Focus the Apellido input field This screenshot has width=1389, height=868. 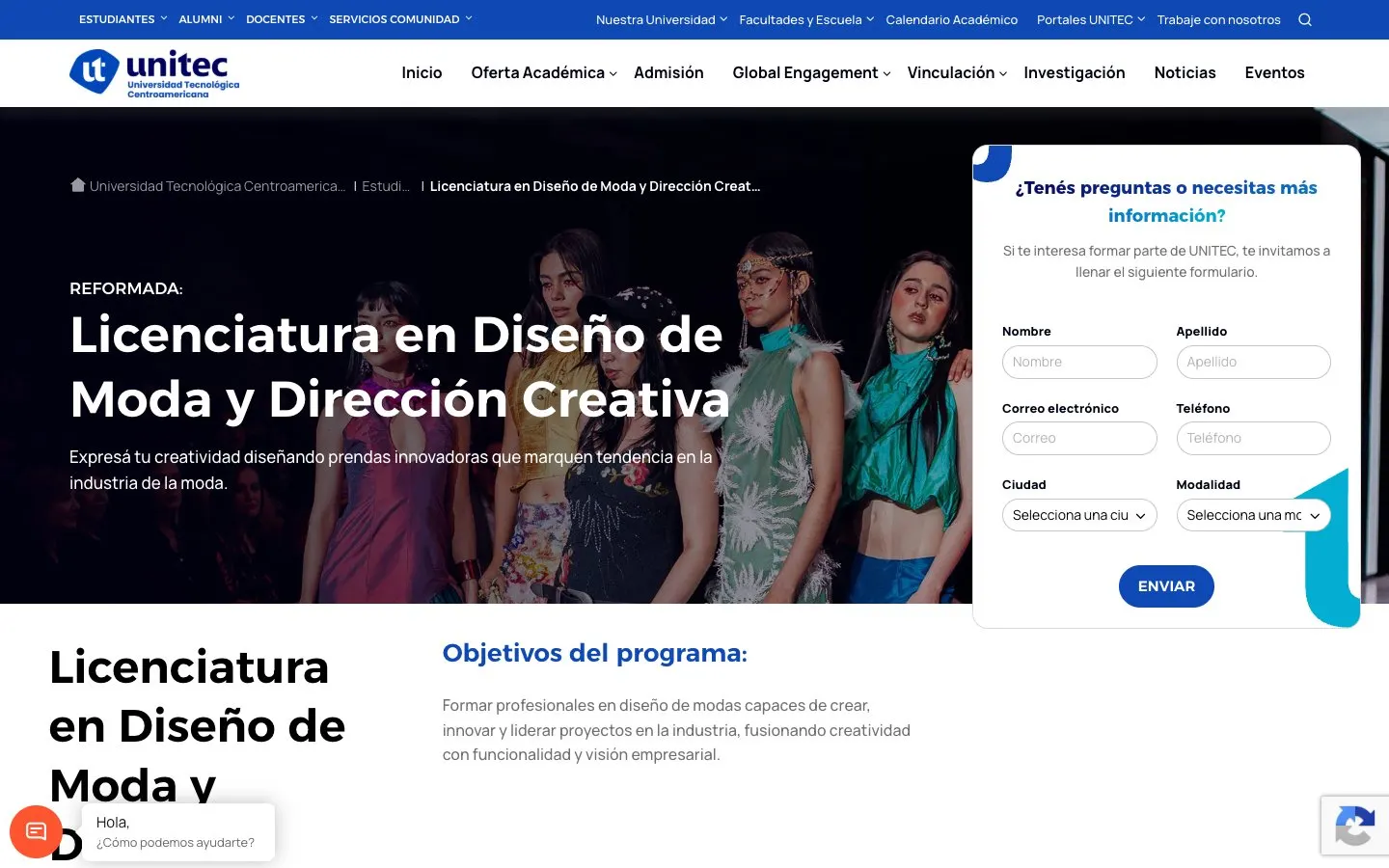(x=1253, y=362)
